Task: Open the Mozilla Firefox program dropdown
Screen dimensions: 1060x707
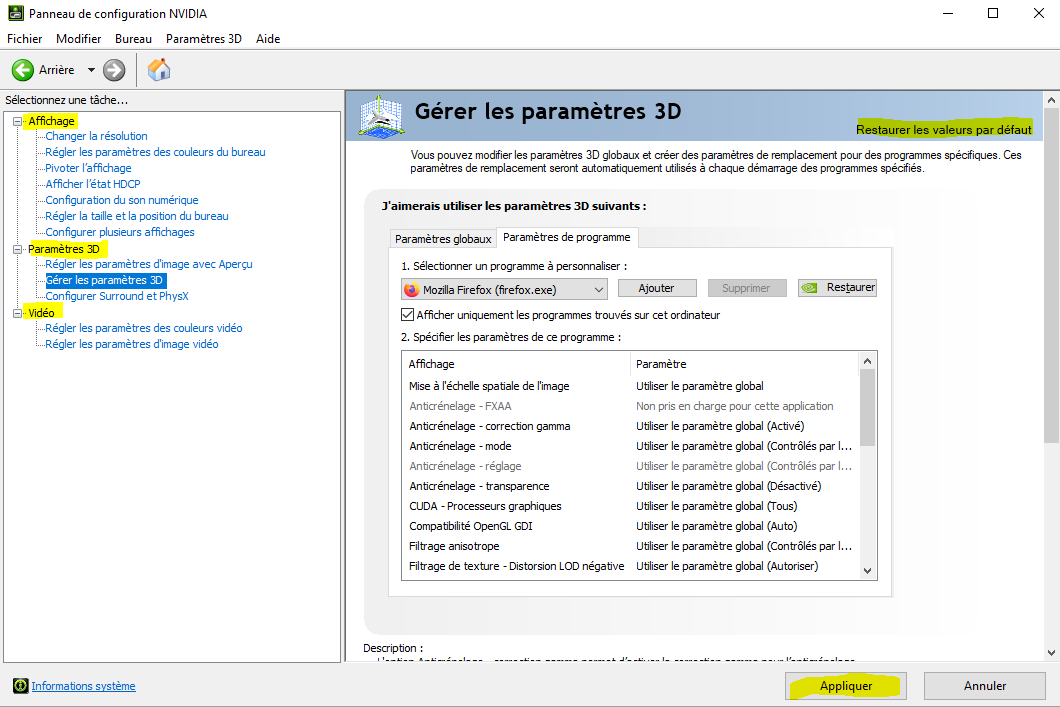Action: click(x=504, y=290)
